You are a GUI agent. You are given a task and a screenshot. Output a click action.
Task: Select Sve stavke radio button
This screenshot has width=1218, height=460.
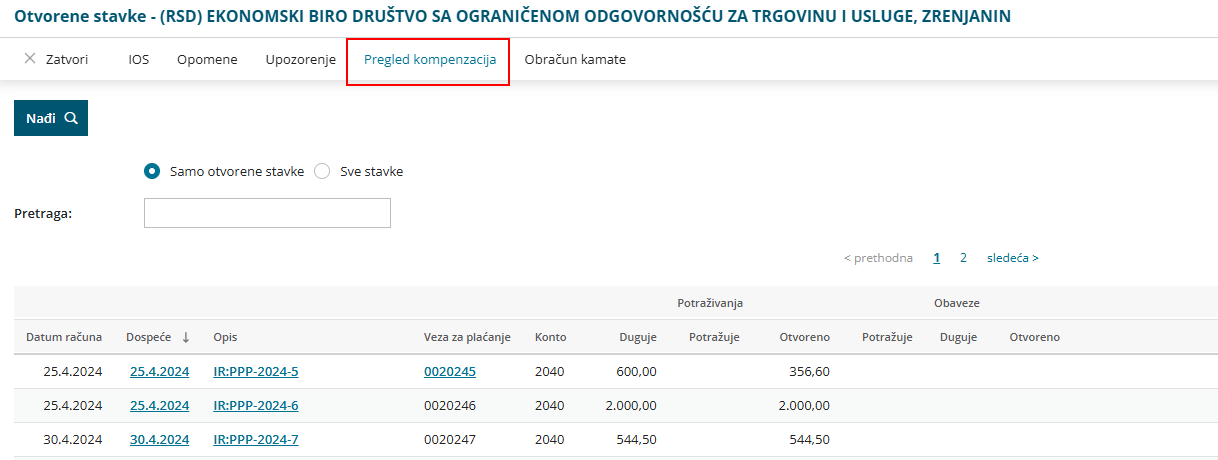pyautogui.click(x=322, y=171)
